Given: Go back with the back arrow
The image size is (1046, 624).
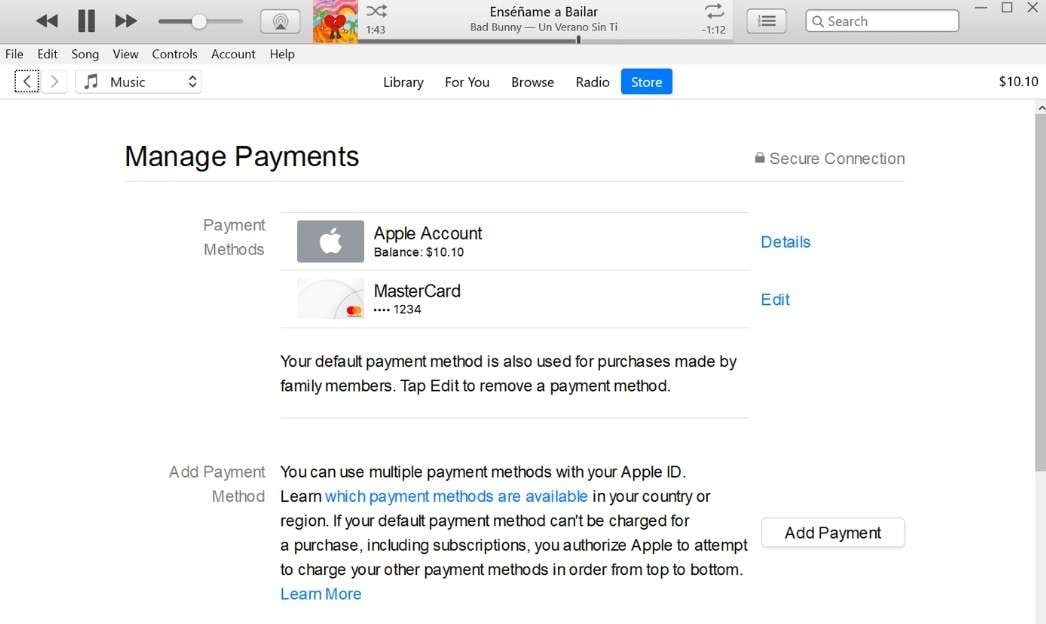Looking at the screenshot, I should point(27,81).
